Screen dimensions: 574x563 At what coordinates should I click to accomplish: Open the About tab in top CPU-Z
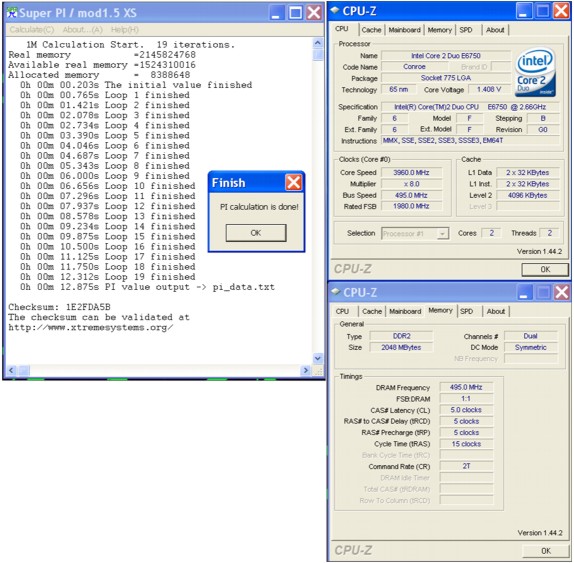coord(495,30)
